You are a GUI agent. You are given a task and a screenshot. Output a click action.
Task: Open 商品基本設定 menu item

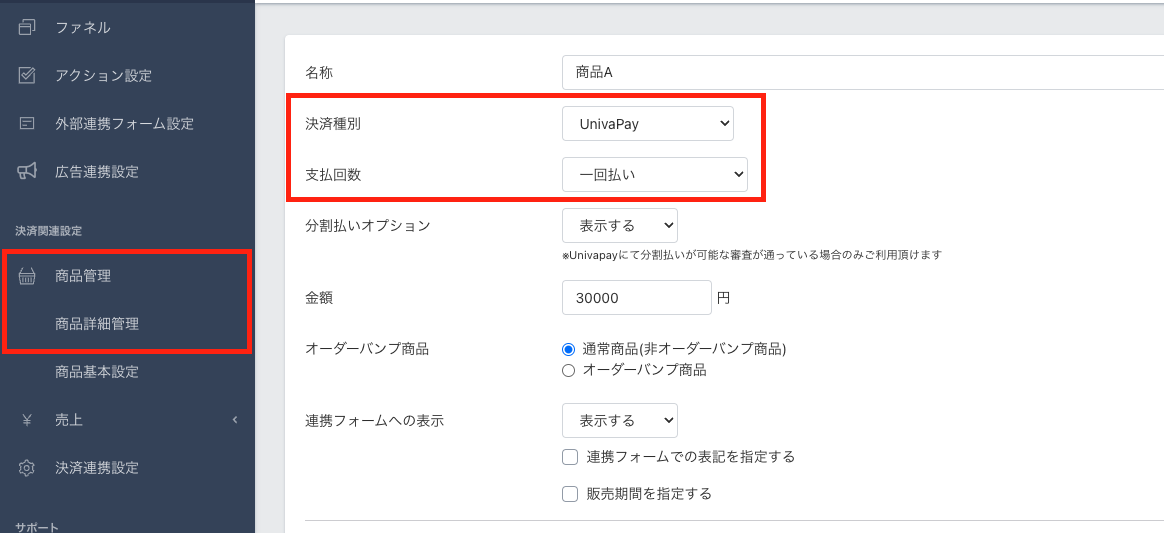pyautogui.click(x=97, y=372)
